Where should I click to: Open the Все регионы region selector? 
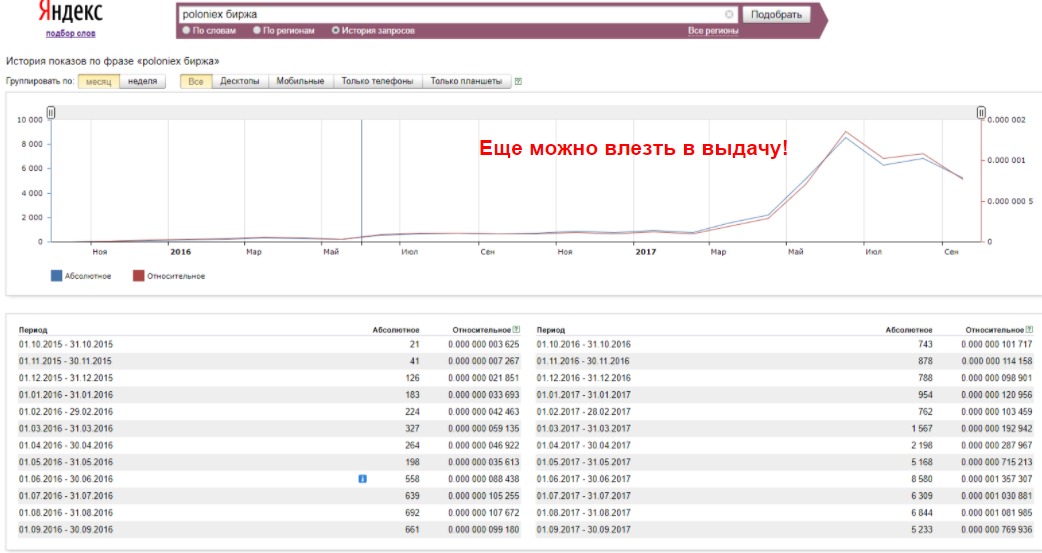tap(713, 31)
